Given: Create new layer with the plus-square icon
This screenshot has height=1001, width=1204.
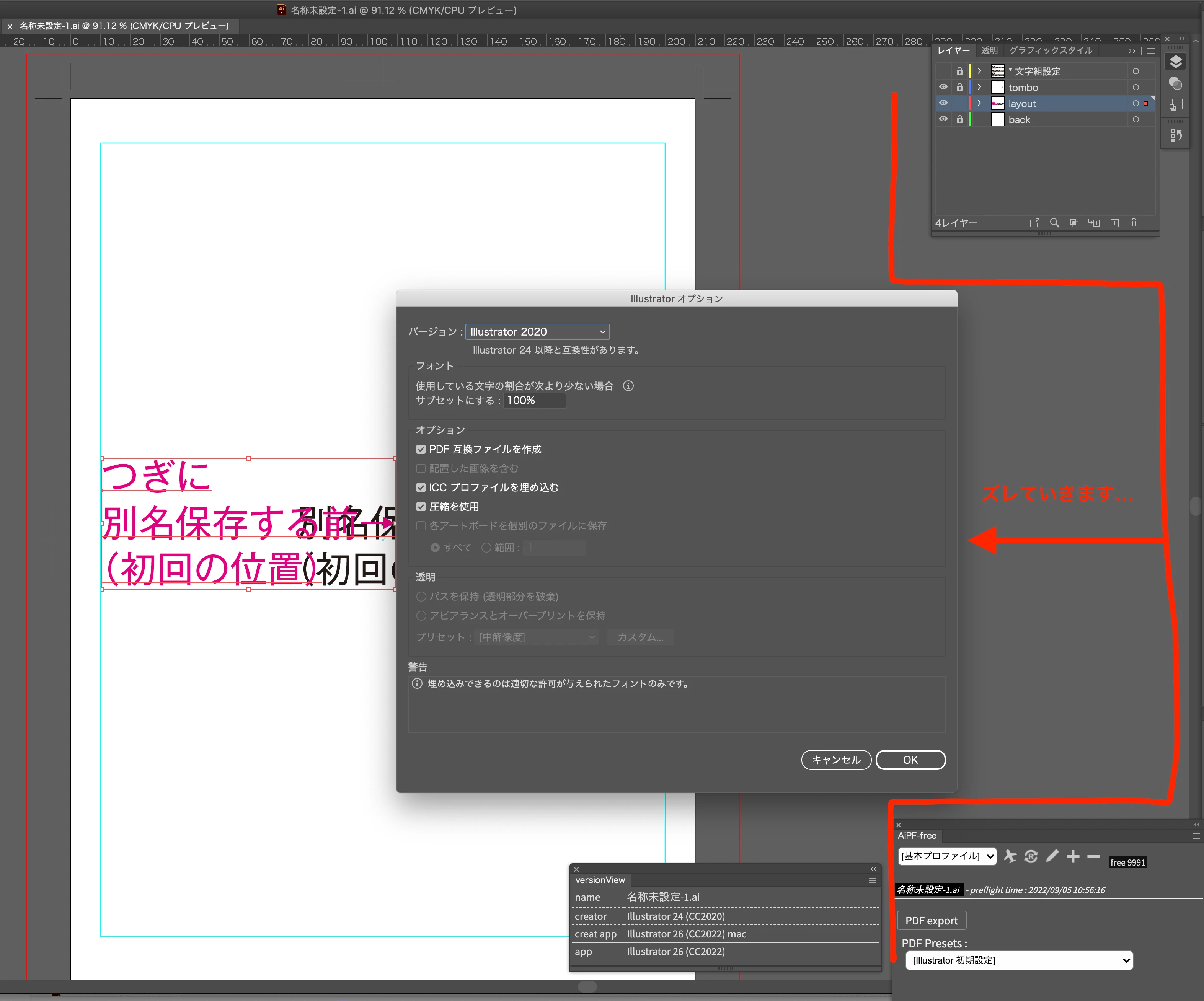Looking at the screenshot, I should click(x=1114, y=223).
